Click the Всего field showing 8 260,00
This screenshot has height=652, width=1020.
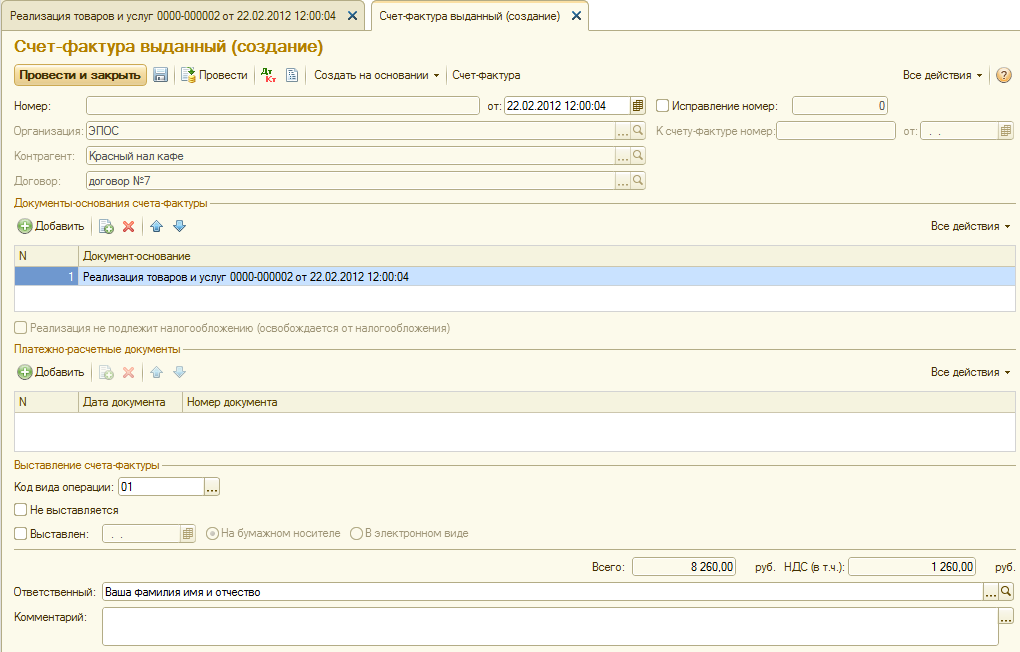684,567
